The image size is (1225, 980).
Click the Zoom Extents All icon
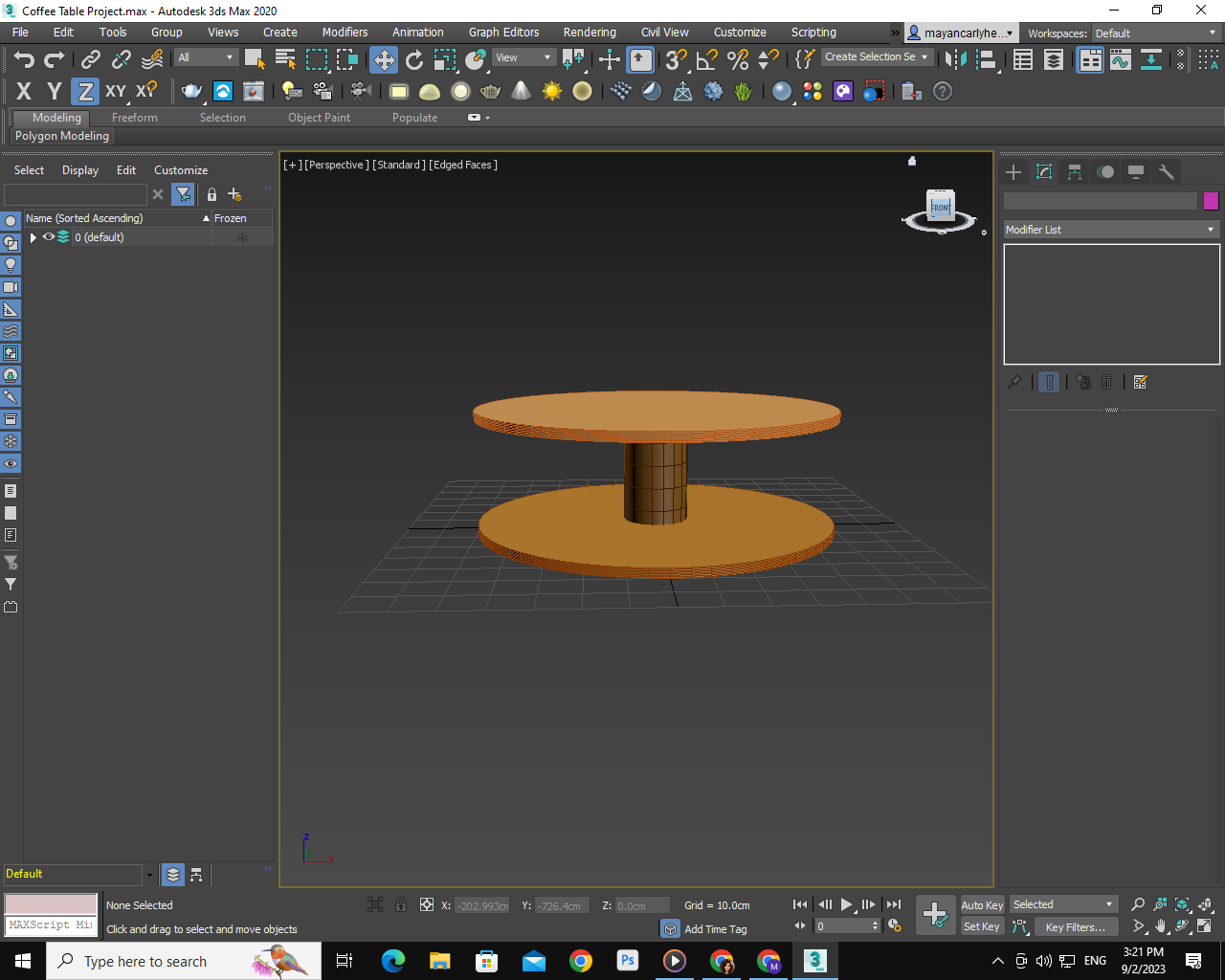click(x=1206, y=904)
